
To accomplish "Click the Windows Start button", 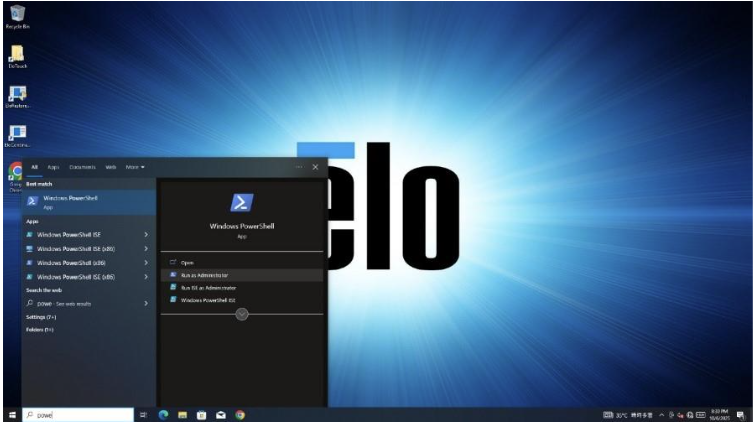I will tap(12, 415).
